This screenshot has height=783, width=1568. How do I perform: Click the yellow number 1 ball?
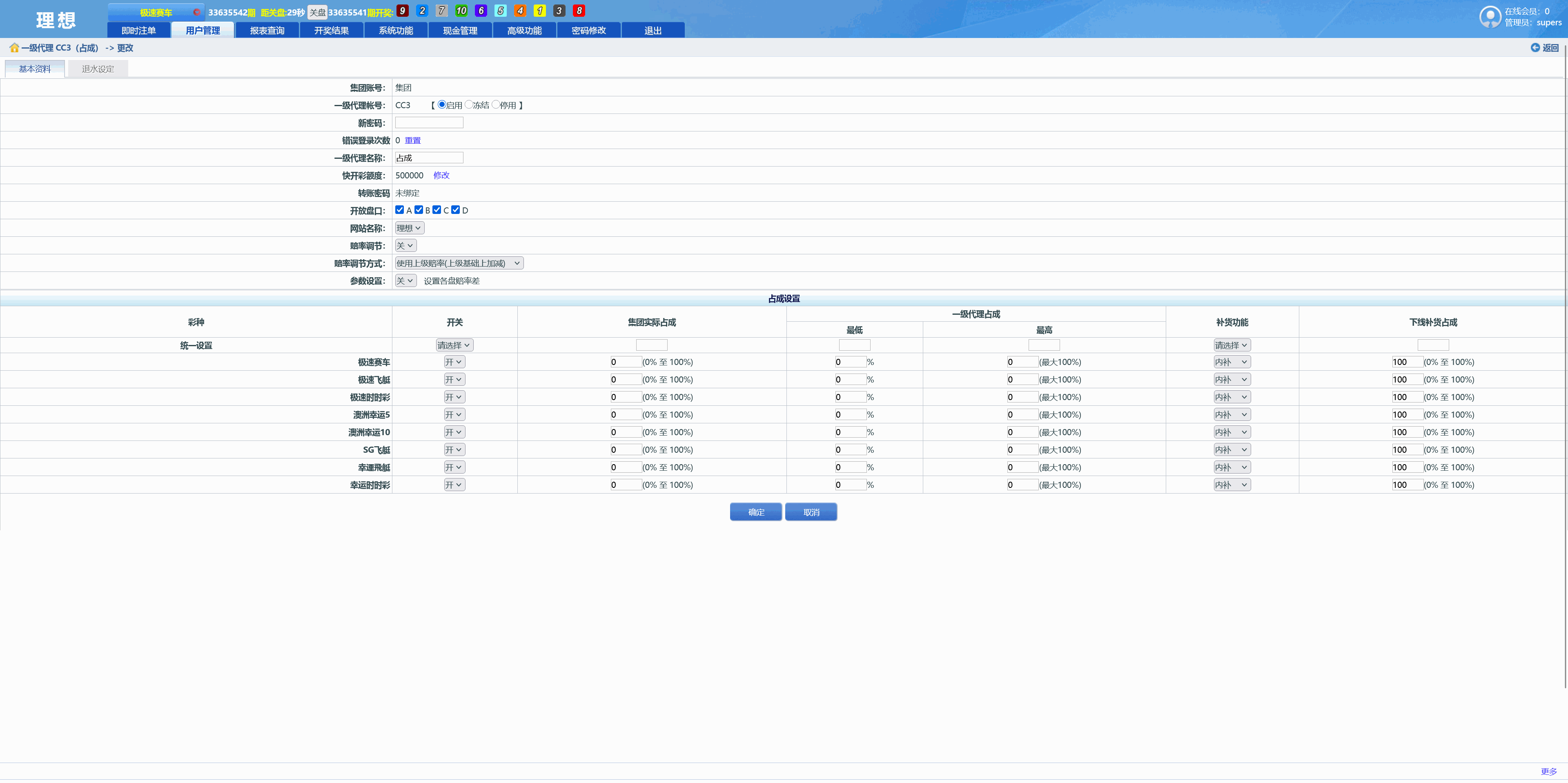click(x=539, y=11)
